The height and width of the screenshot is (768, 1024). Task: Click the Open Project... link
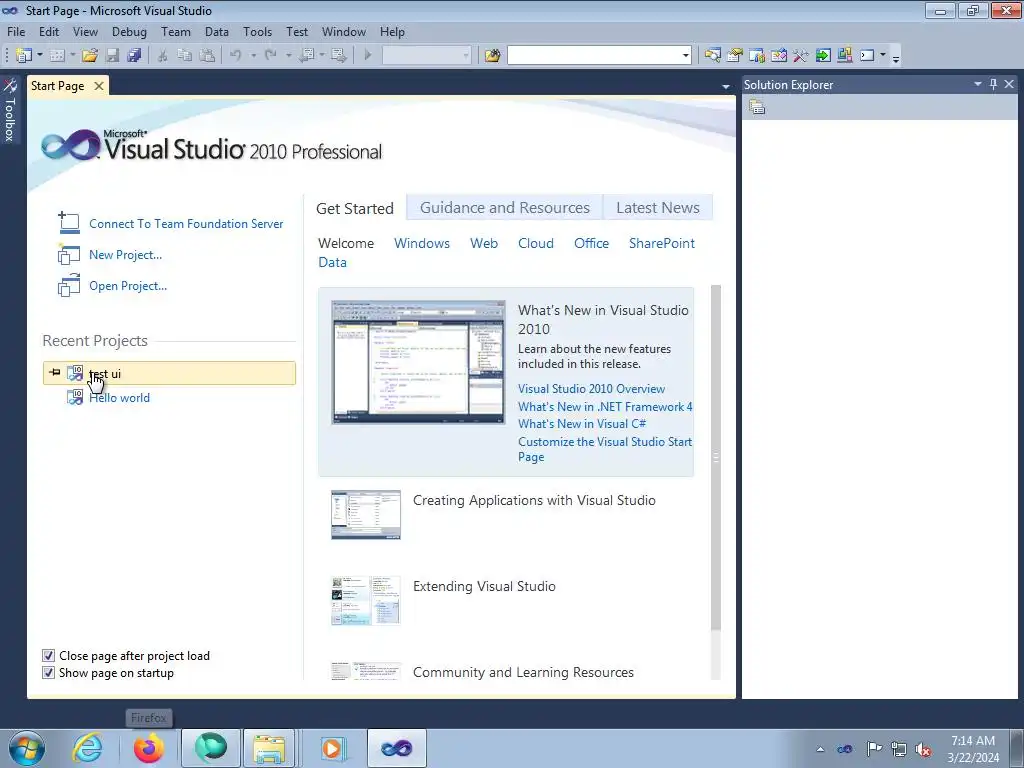(128, 285)
